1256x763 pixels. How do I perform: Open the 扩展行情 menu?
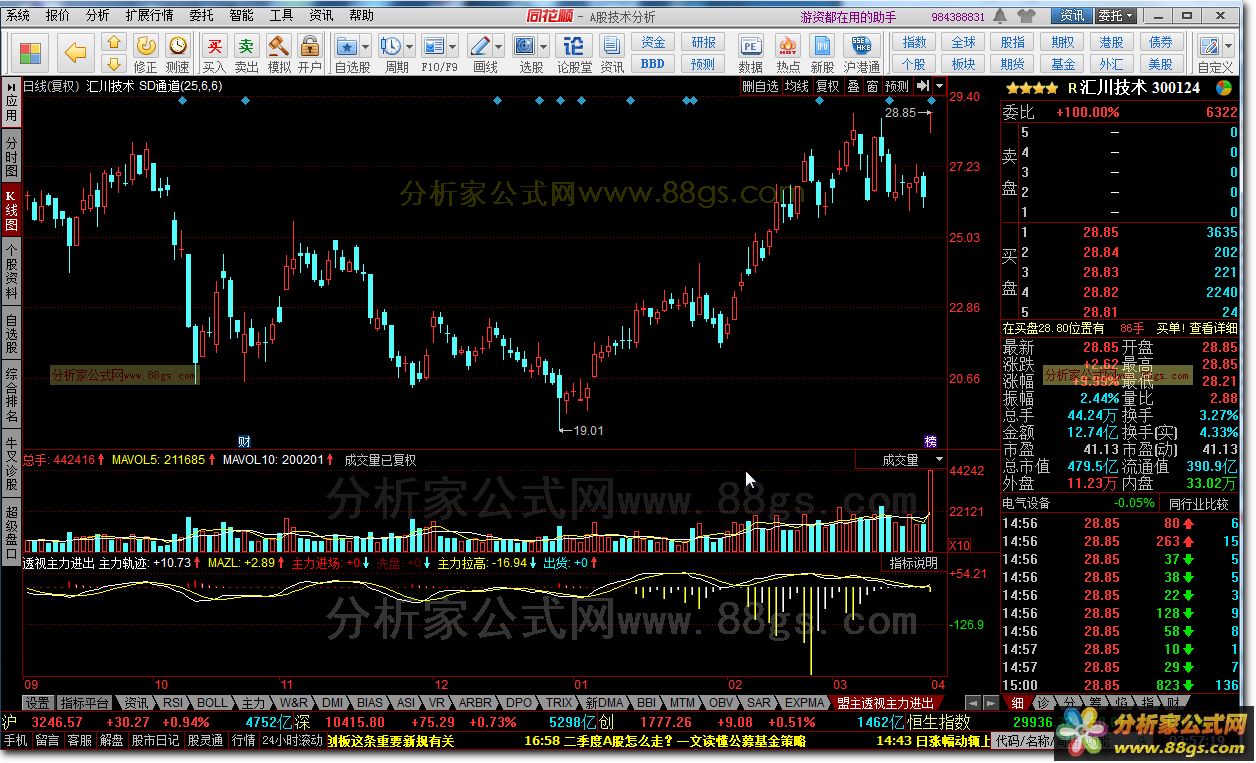(x=149, y=15)
